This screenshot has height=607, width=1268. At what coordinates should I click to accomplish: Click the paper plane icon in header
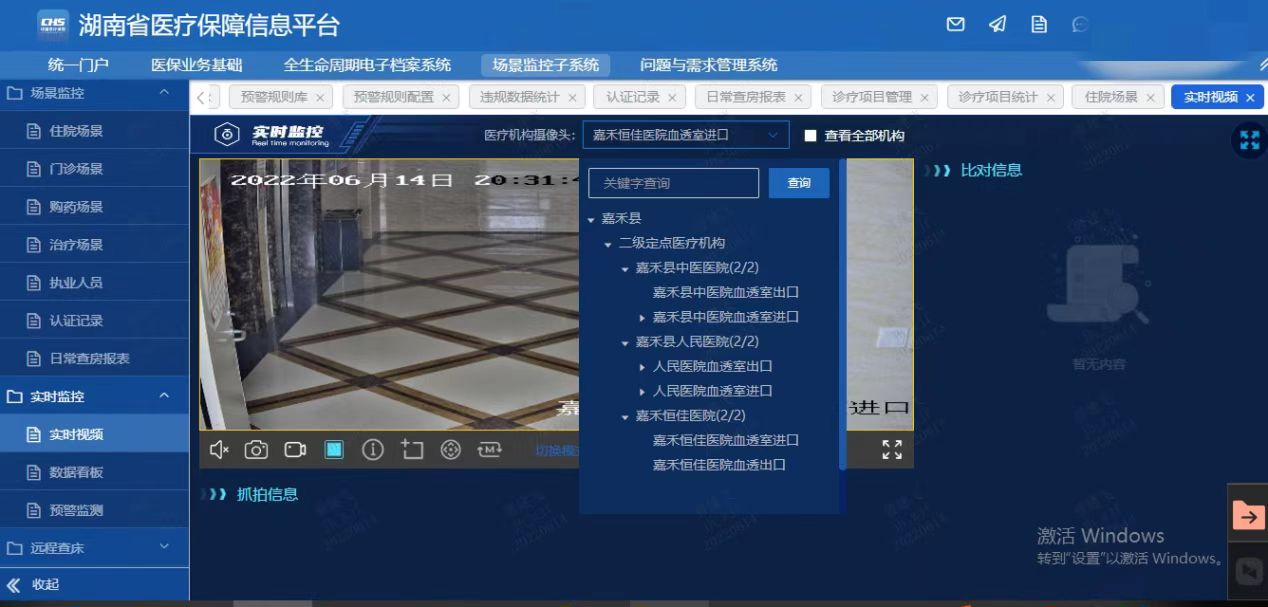point(997,25)
